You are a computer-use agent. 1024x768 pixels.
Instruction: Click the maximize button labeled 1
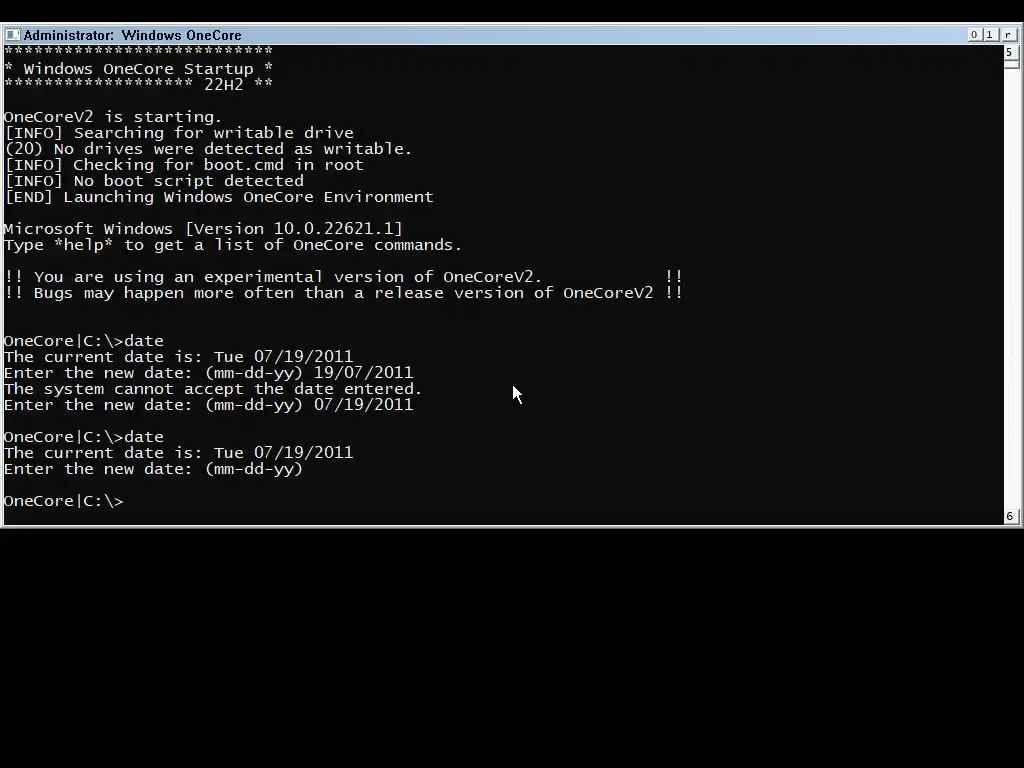pos(989,35)
